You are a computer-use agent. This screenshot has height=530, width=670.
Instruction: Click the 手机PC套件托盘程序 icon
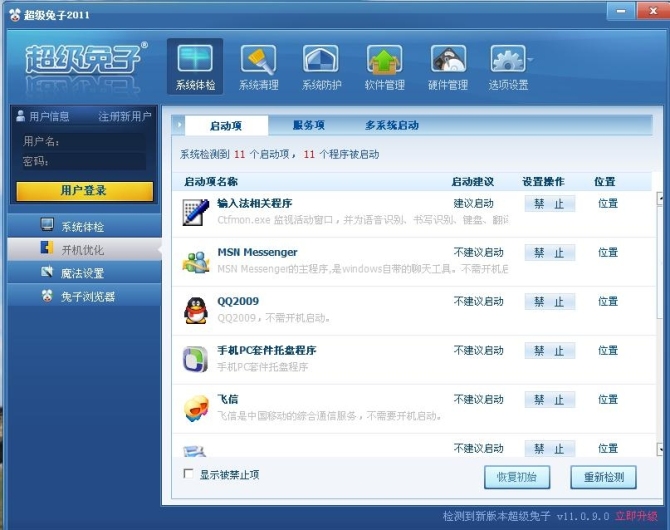click(195, 359)
